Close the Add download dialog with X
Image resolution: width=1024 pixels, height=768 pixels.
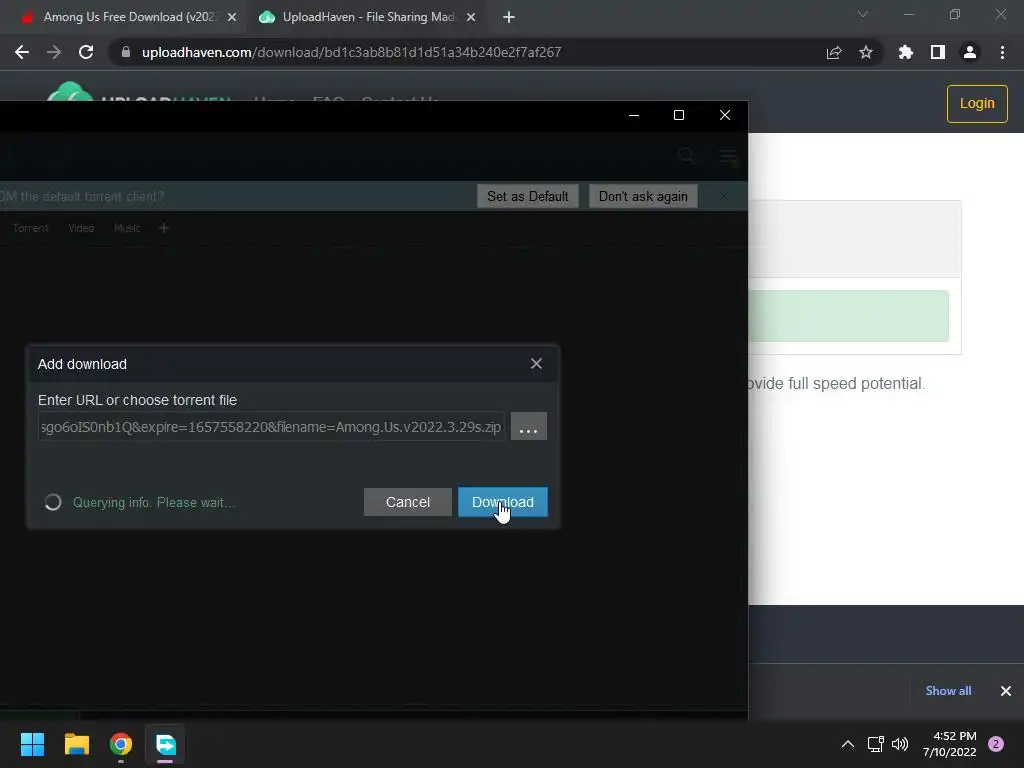pos(536,364)
